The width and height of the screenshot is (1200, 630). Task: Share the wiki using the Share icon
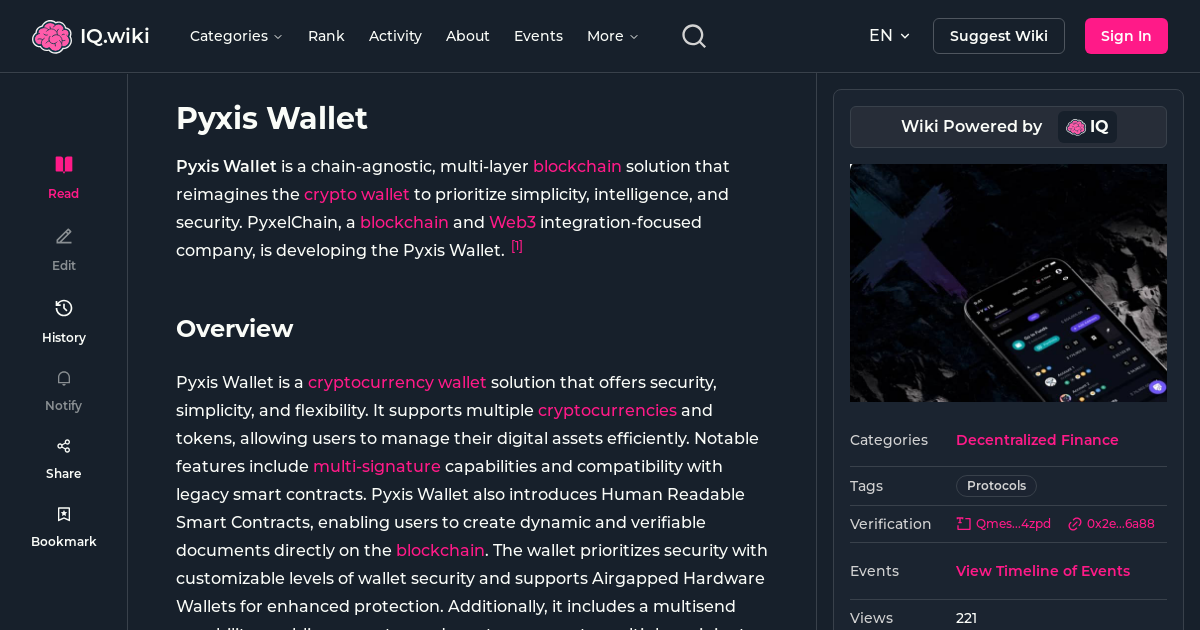pyautogui.click(x=63, y=445)
